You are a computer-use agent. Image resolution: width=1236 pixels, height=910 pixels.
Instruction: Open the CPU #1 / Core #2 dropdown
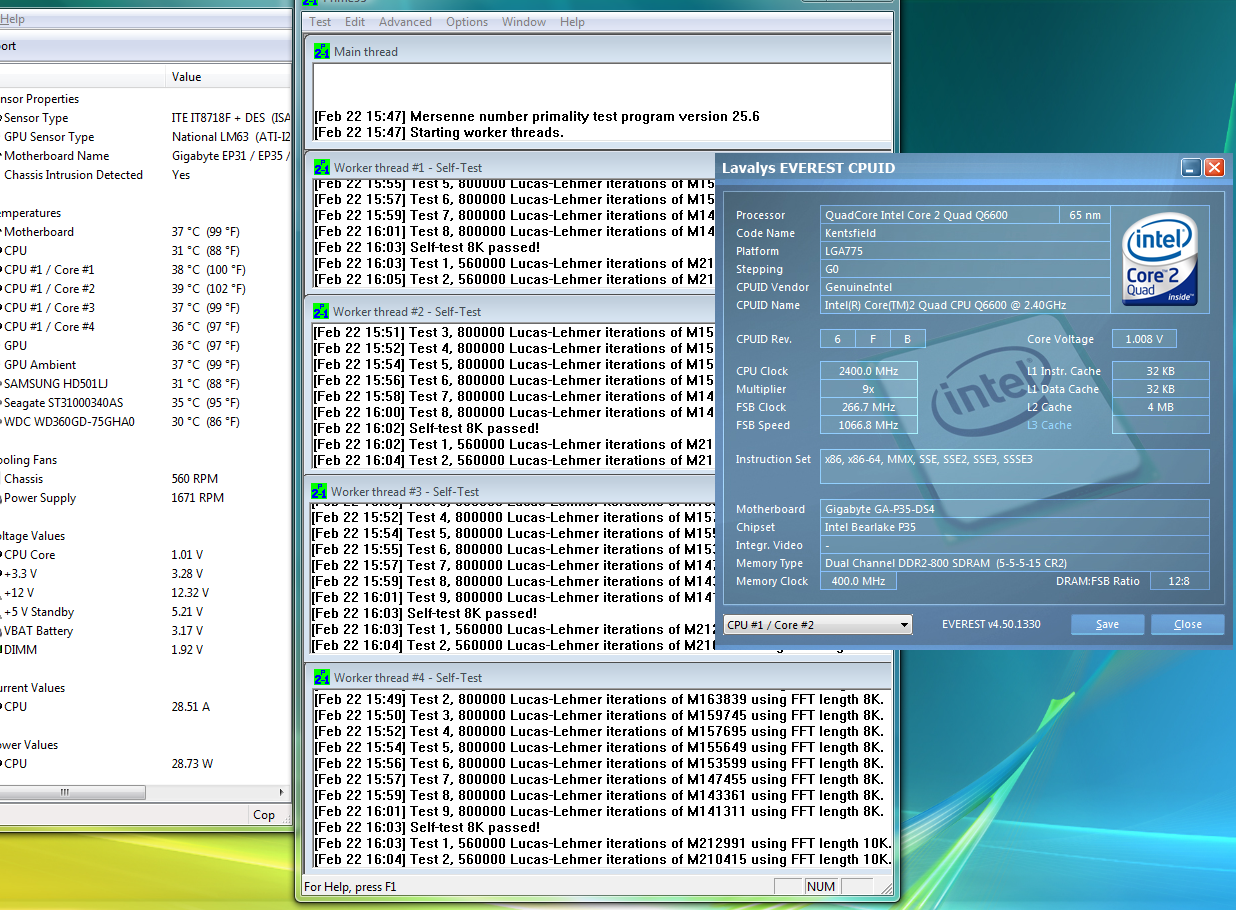[x=818, y=625]
